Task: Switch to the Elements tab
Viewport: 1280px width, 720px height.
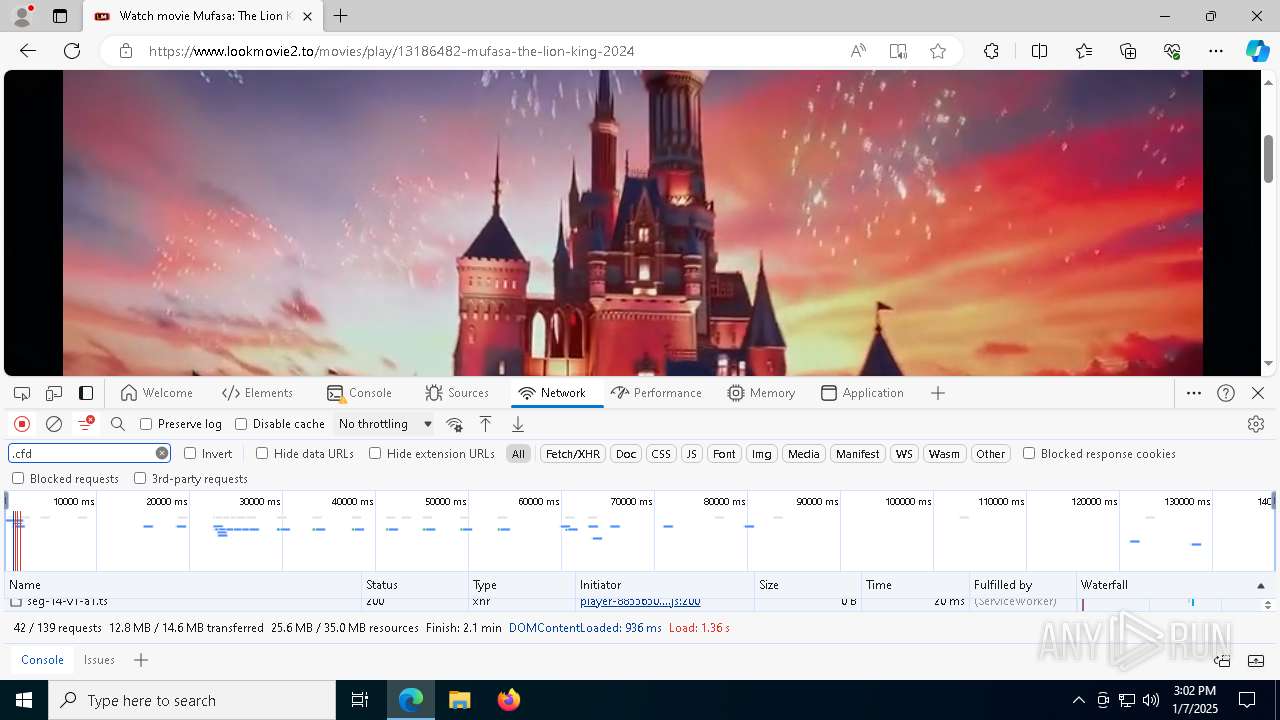Action: 258,393
